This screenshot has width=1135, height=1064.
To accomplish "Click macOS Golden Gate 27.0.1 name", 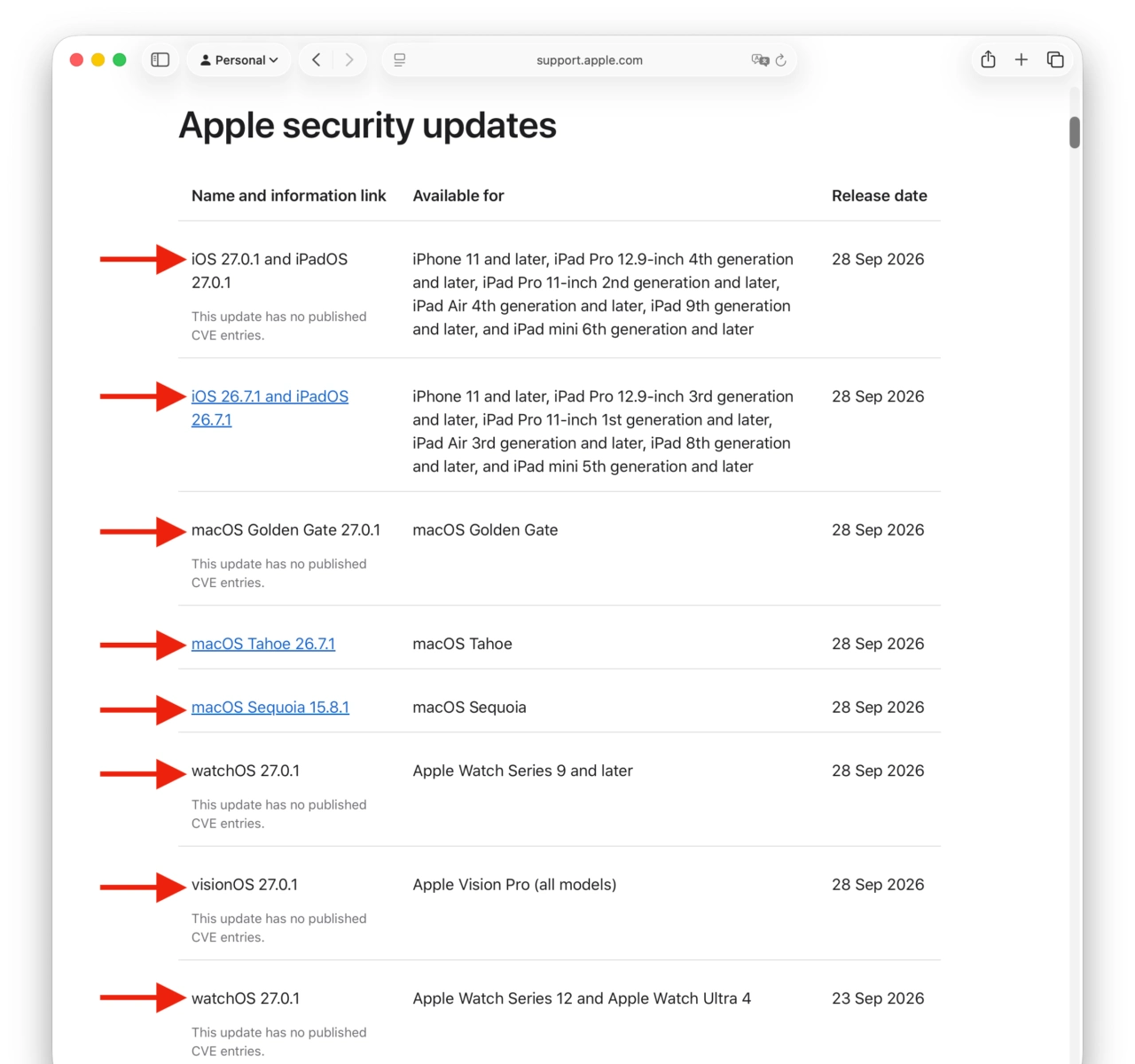I will (286, 530).
